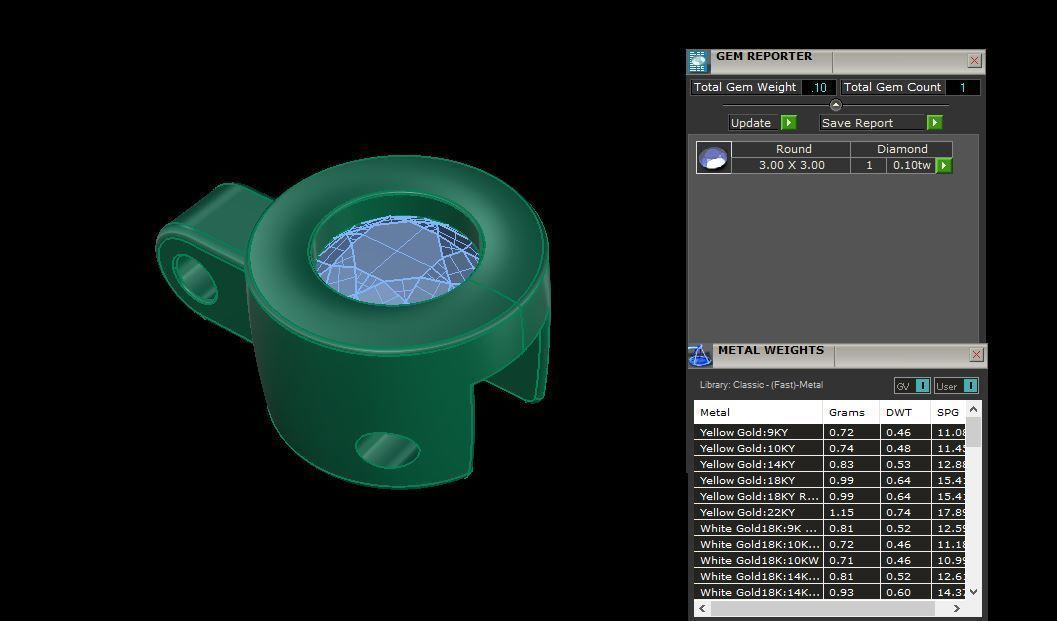The width and height of the screenshot is (1057, 621).
Task: Sort by the Grams column header
Action: tap(851, 412)
